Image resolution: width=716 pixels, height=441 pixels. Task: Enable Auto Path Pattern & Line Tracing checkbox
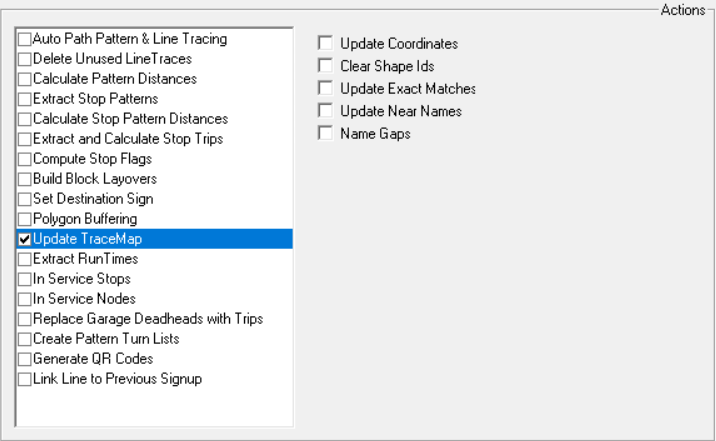25,39
